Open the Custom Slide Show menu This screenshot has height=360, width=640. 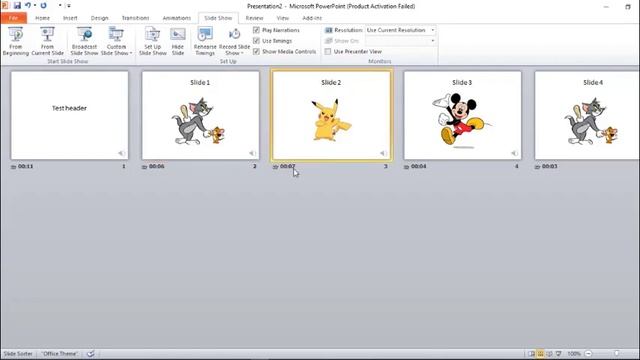[x=116, y=41]
